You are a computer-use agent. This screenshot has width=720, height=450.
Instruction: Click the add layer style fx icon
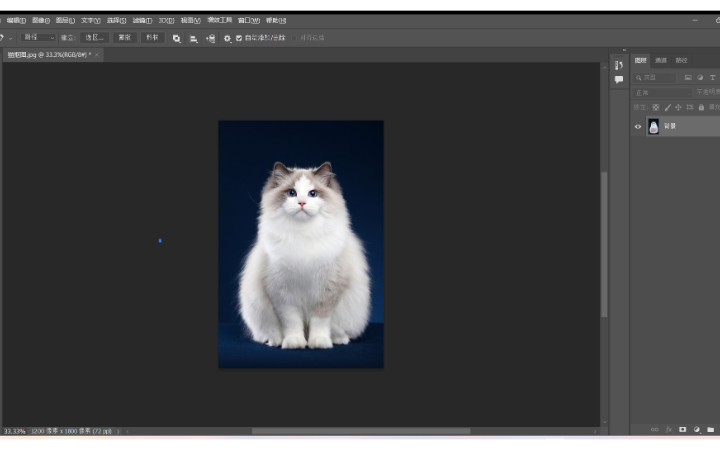[669, 429]
